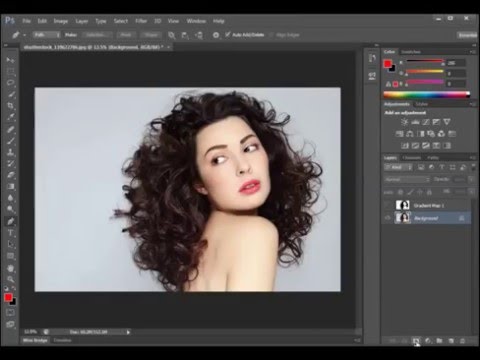Open the Kind layer filter dropdown
This screenshot has height=360, width=480.
click(x=398, y=167)
